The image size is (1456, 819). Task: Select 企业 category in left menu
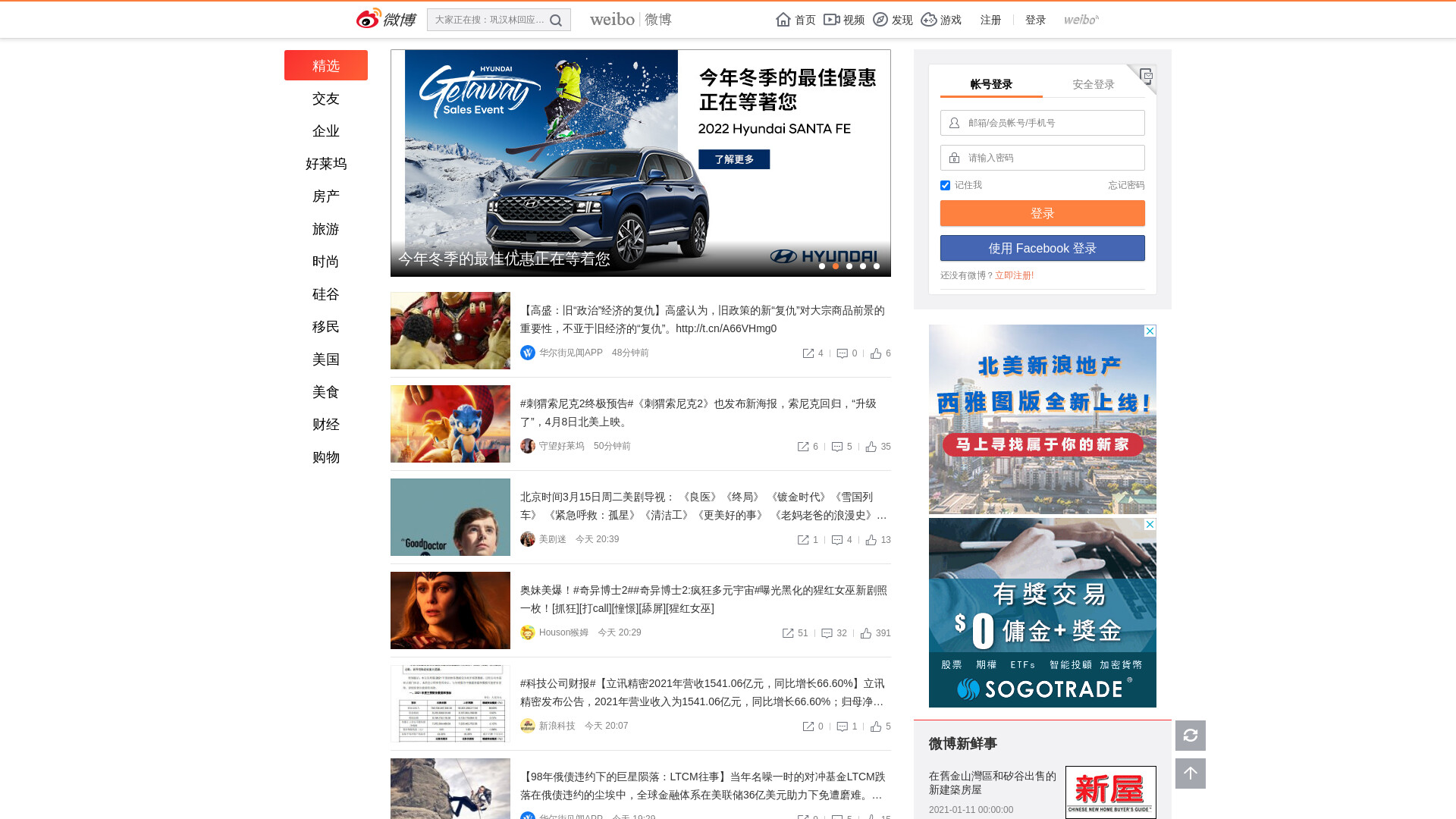tap(326, 131)
